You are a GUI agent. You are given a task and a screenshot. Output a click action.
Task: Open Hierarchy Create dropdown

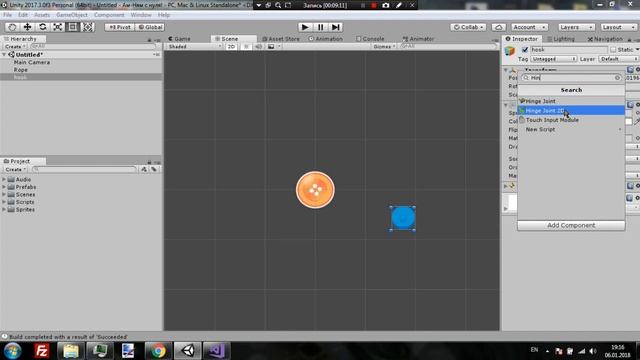click(x=15, y=47)
